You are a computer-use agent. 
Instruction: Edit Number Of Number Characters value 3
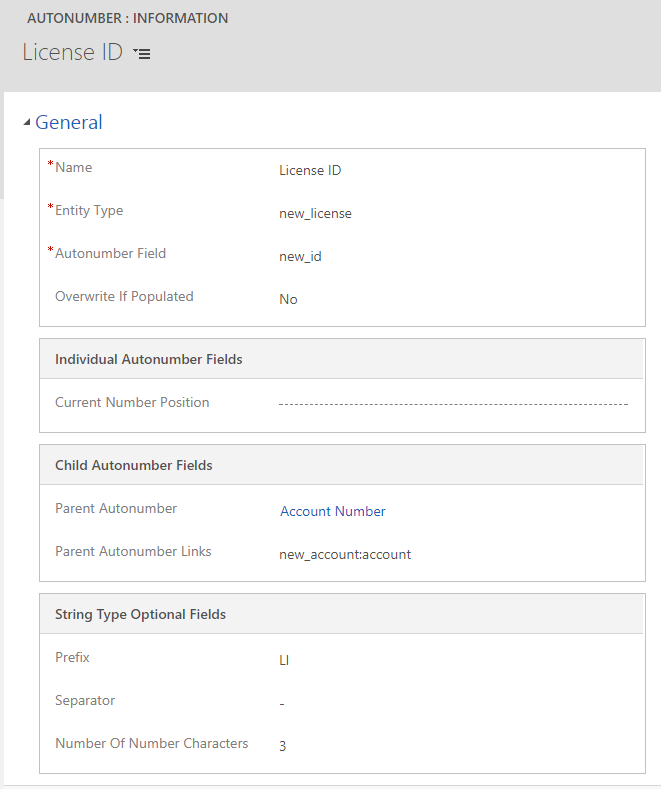283,747
